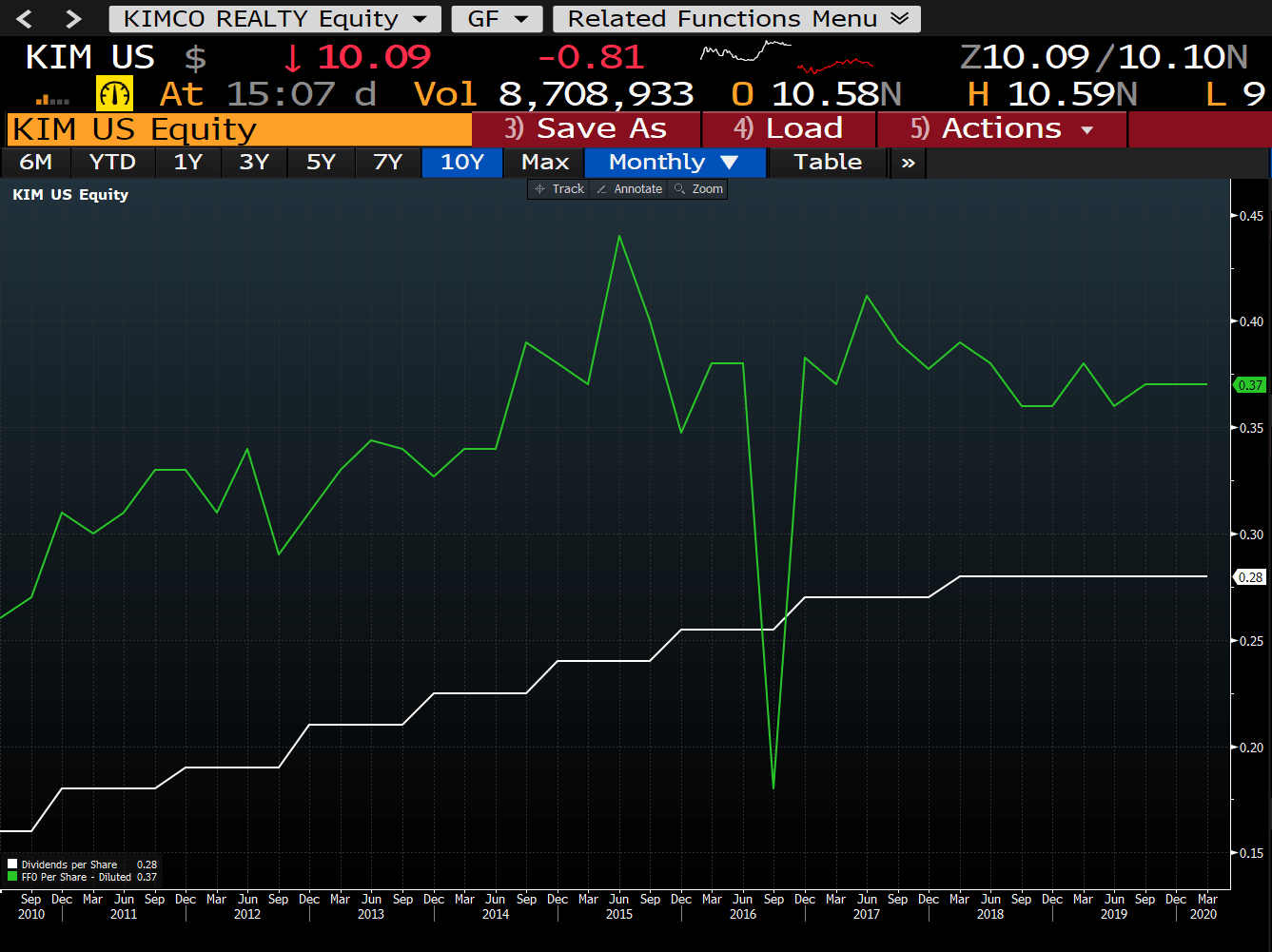Select the Annotate pencil tool
This screenshot has height=952, width=1272.
(629, 189)
